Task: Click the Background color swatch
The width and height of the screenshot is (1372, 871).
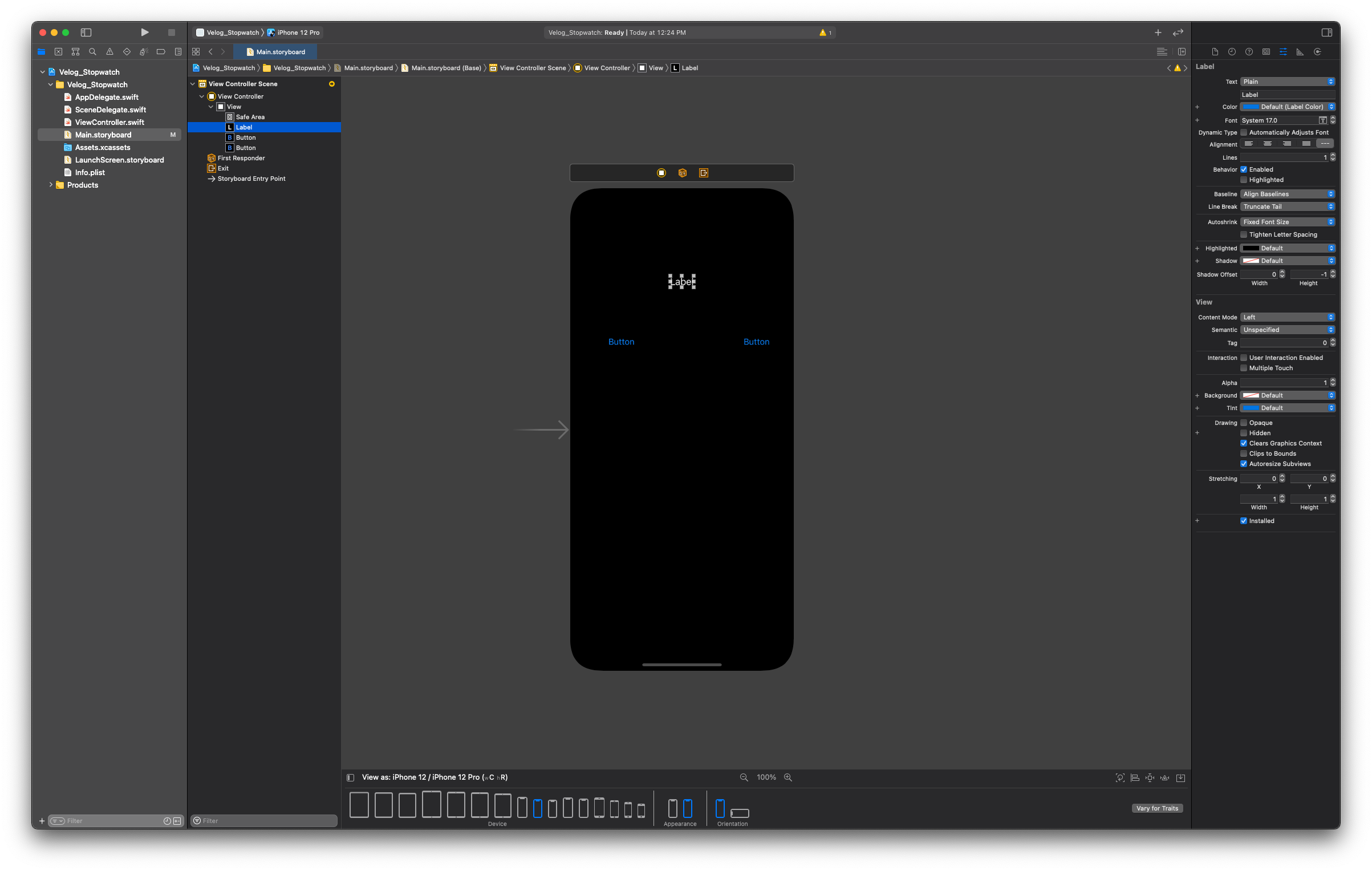Action: pyautogui.click(x=1251, y=395)
